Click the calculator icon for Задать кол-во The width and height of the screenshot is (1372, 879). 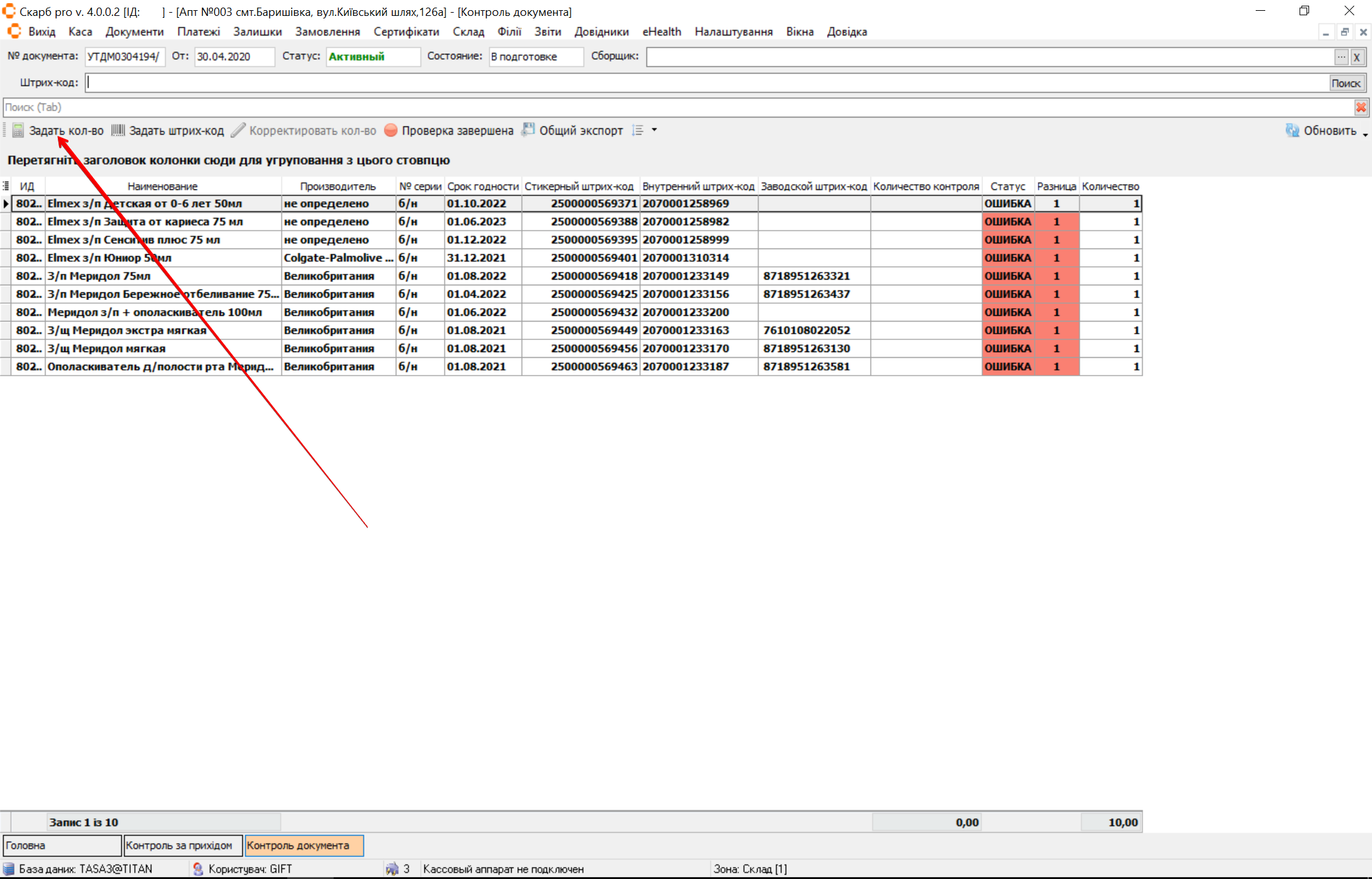[18, 131]
